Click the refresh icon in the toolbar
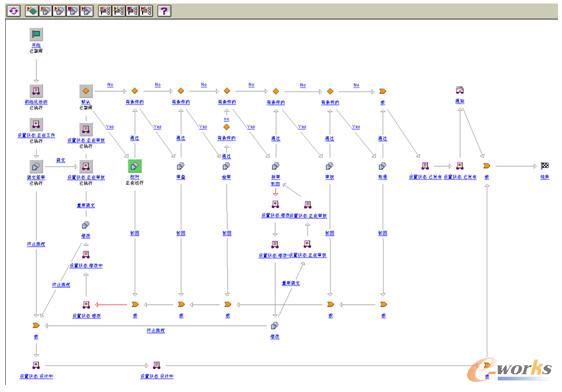The height and width of the screenshot is (392, 562). pos(13,11)
